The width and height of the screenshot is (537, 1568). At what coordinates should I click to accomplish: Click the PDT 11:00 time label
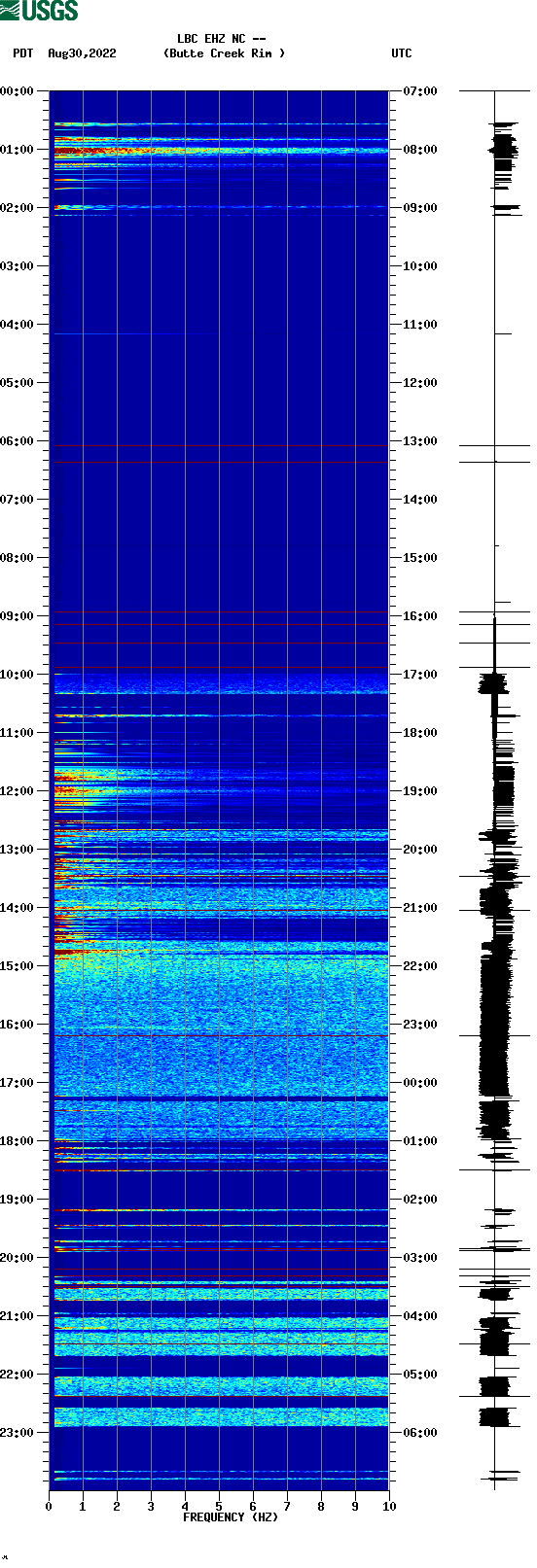tap(18, 733)
